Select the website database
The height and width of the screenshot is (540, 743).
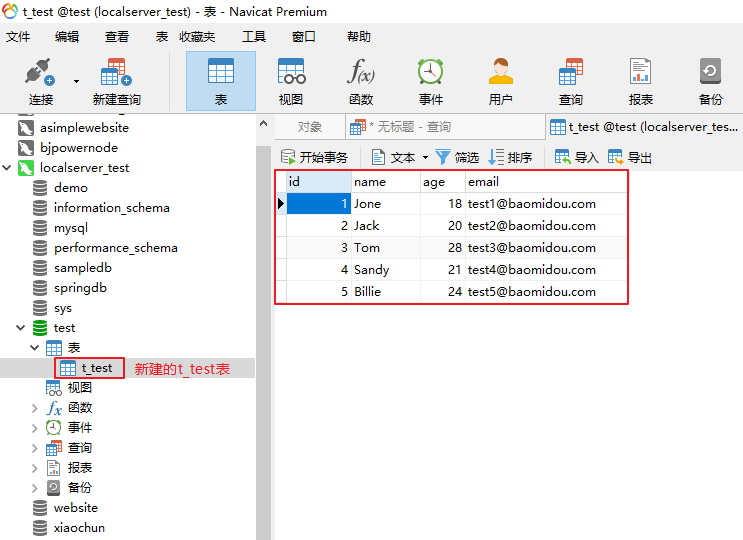coord(76,508)
